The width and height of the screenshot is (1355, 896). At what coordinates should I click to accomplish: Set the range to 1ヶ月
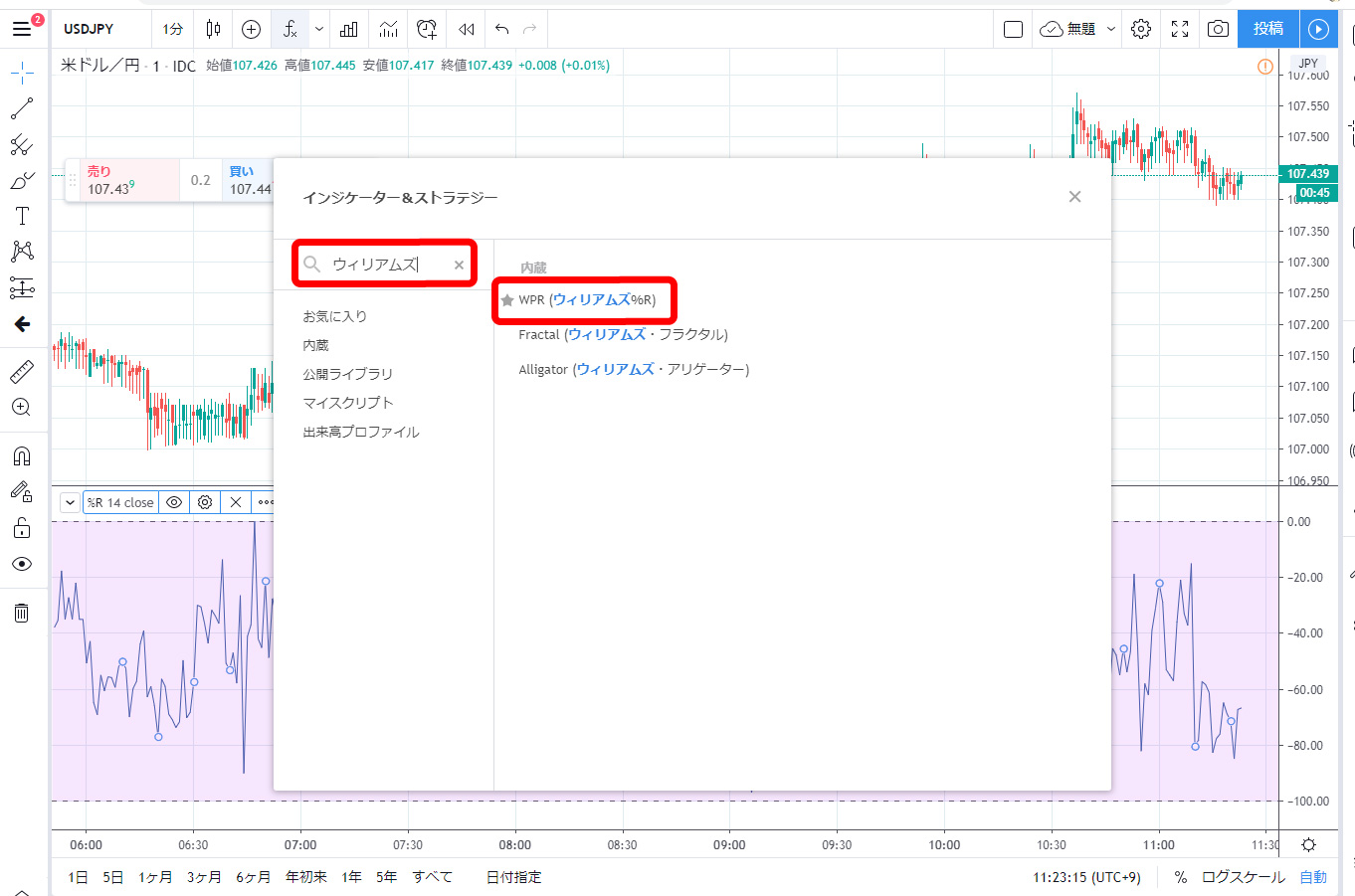155,877
